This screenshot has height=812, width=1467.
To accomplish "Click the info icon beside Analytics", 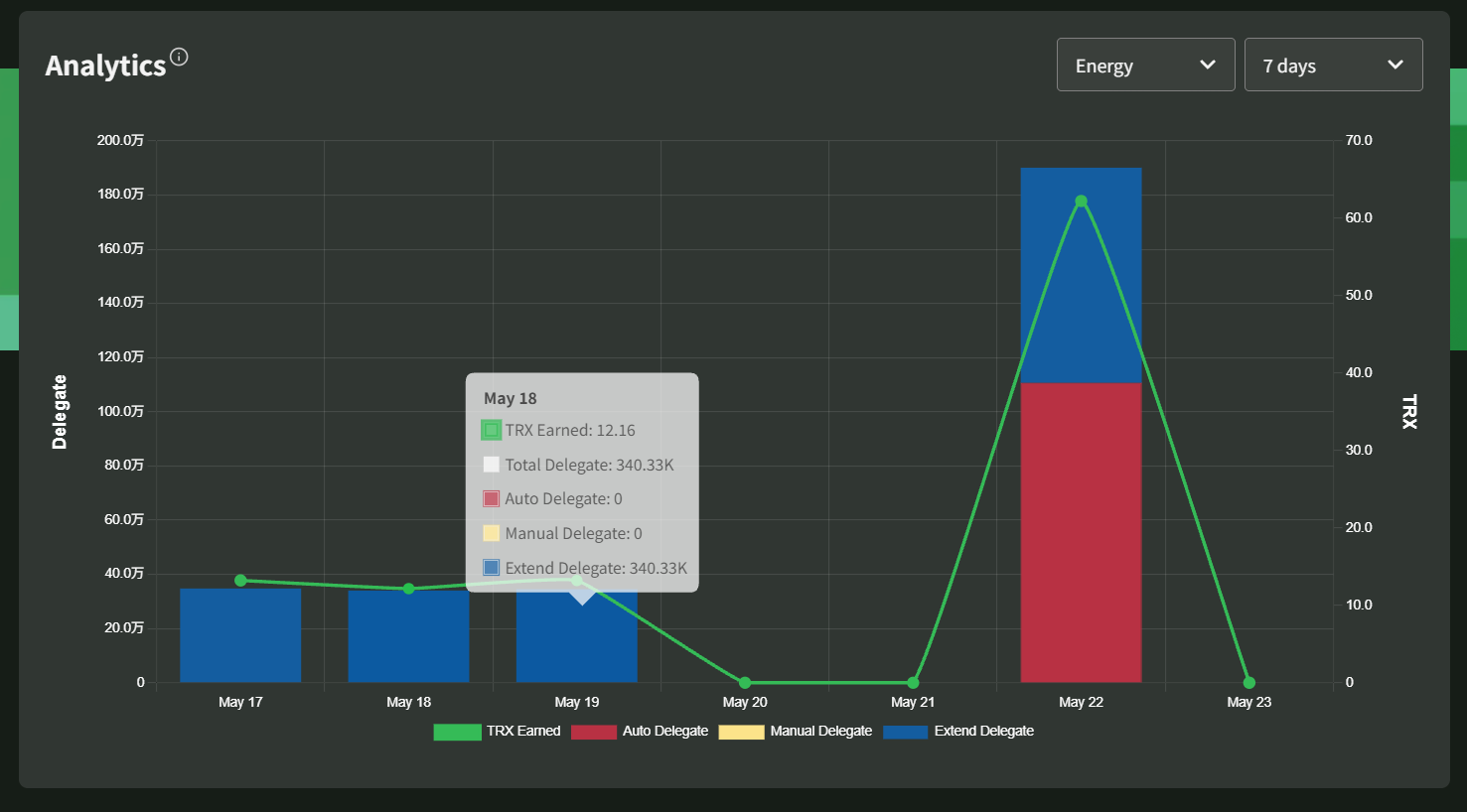I will point(179,57).
